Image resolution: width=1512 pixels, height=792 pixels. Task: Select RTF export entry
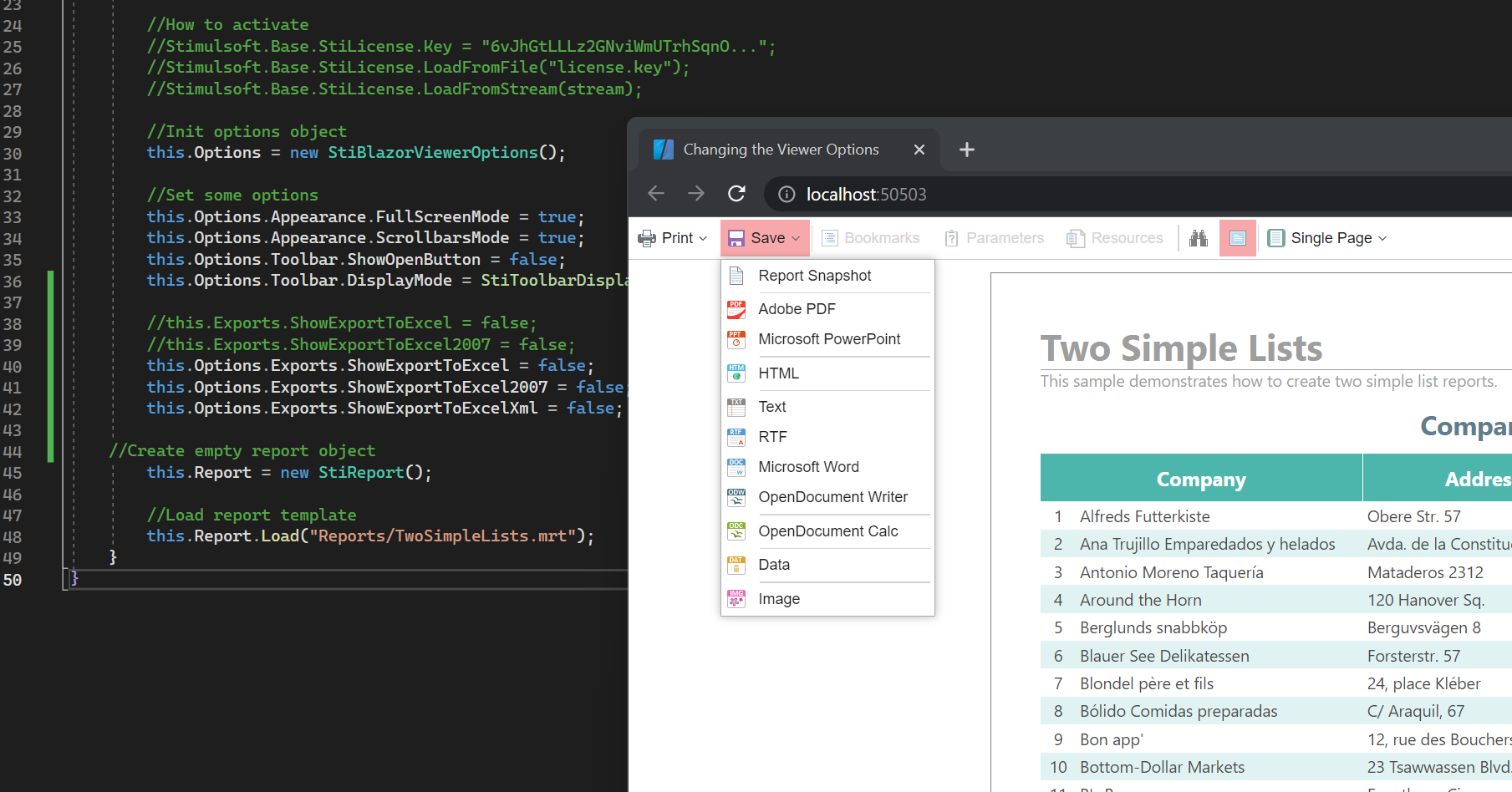[827, 437]
